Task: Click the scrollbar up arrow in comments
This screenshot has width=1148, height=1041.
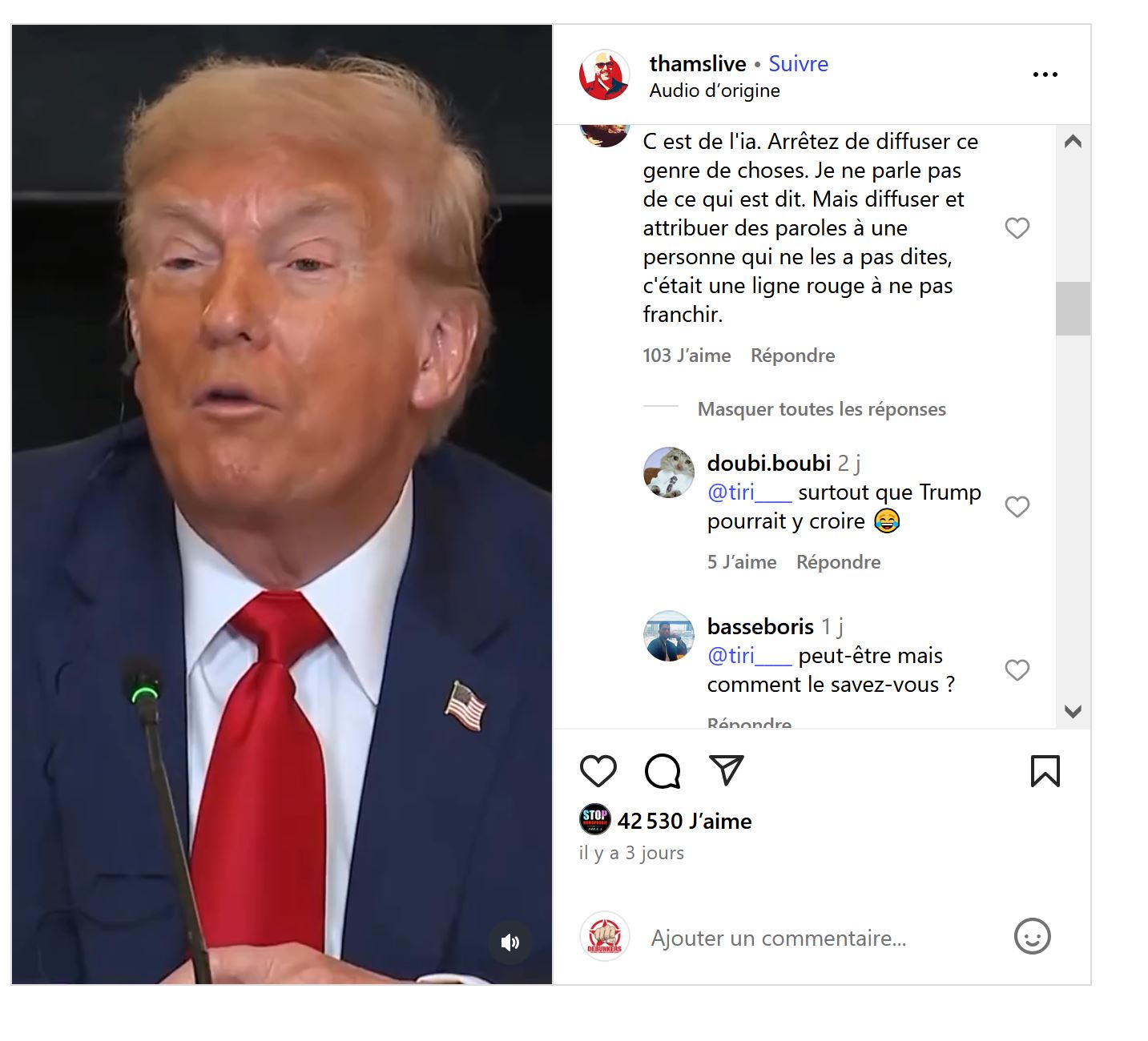Action: (1073, 142)
